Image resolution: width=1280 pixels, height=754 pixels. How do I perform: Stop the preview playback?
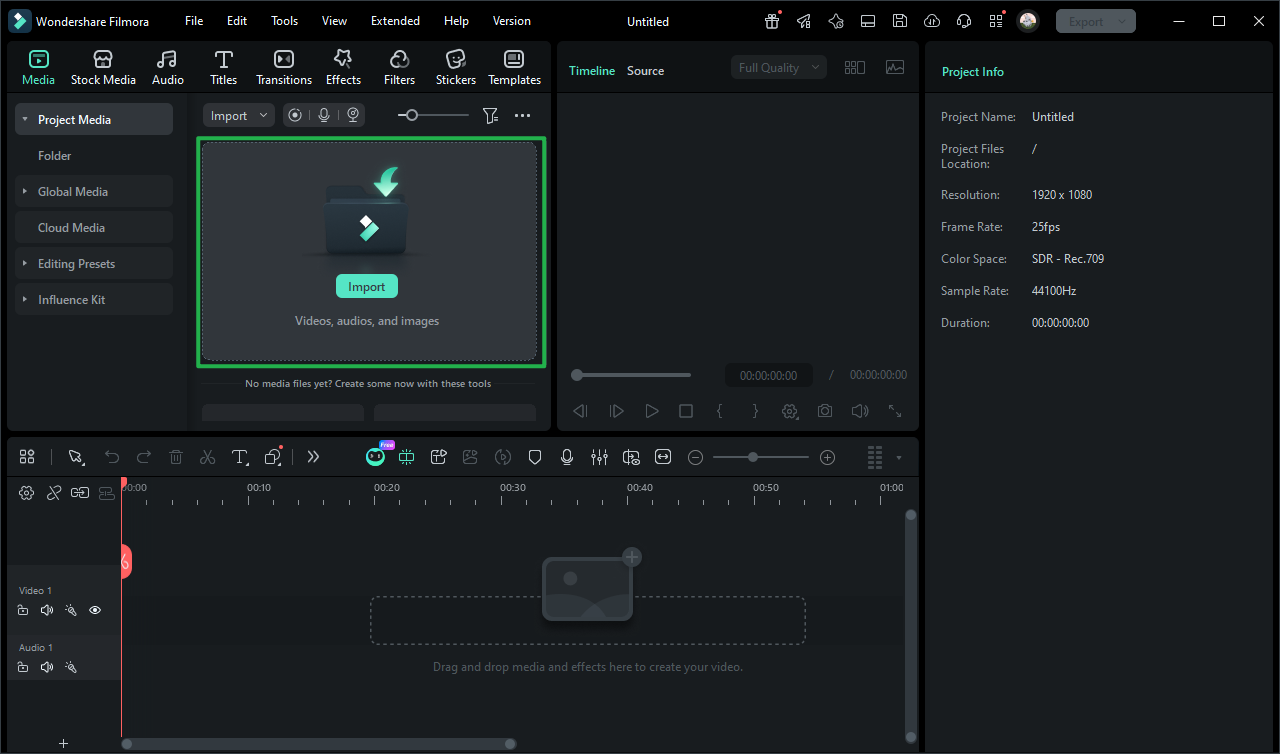coord(686,411)
